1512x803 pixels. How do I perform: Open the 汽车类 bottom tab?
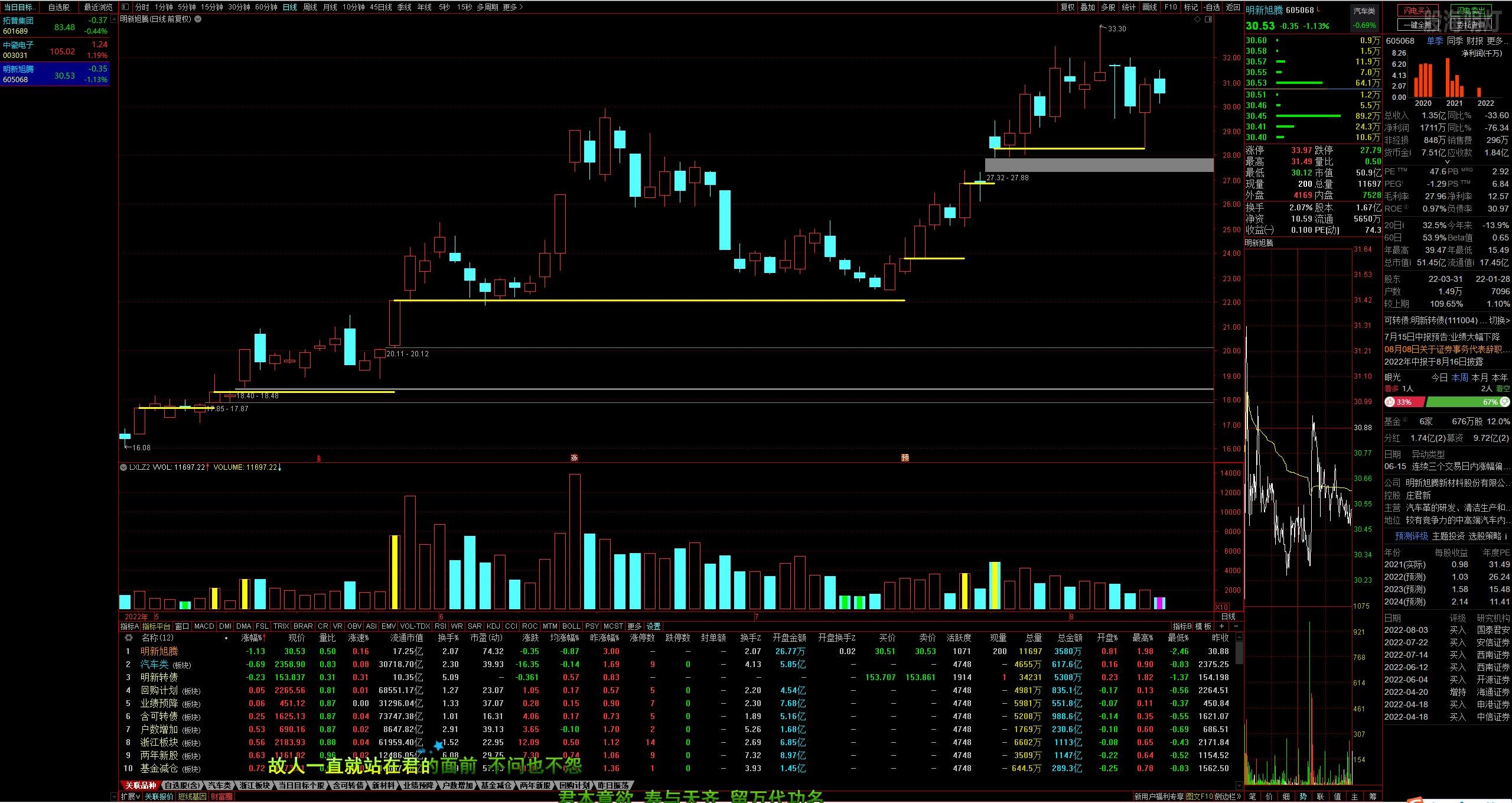[219, 785]
